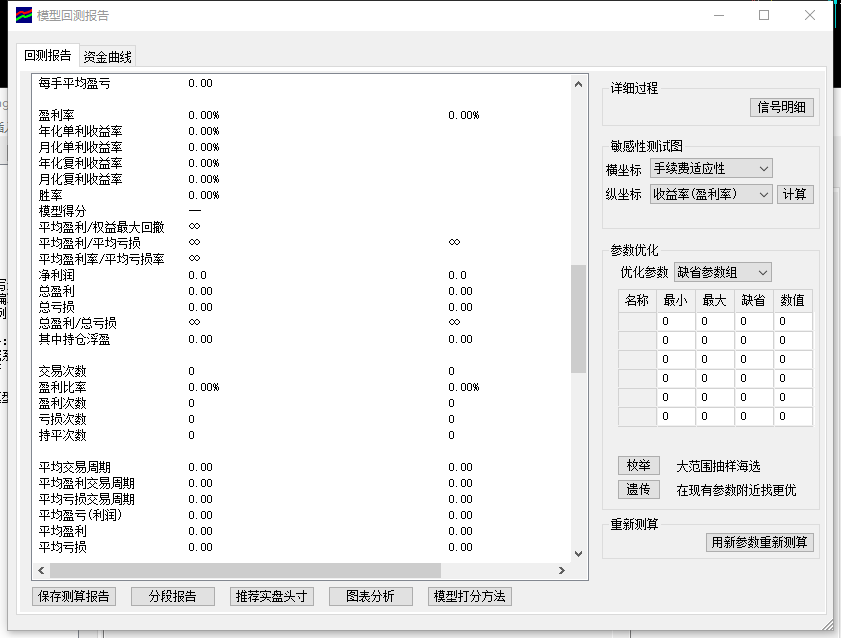
Task: Click 保存测算报告 button
Action: click(x=74, y=596)
